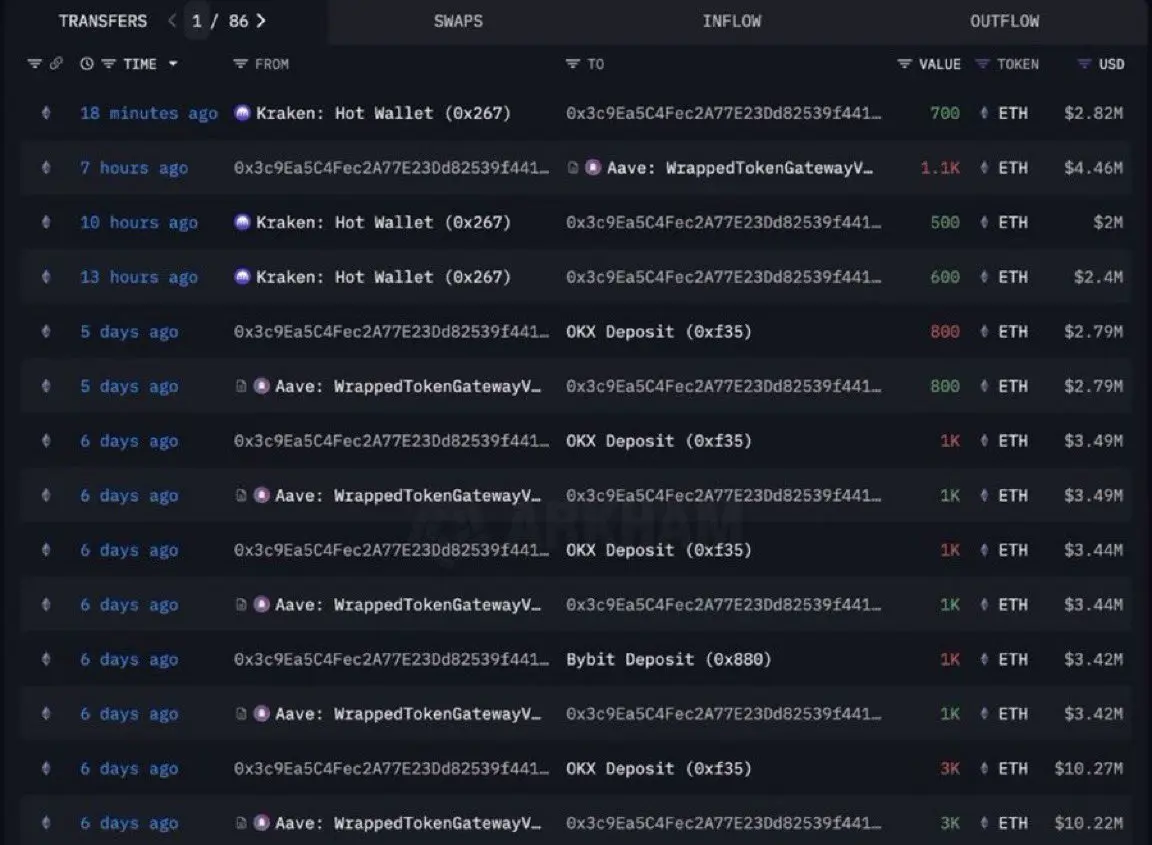Click the page indicator 1 / 86
Image resolution: width=1152 pixels, height=845 pixels.
[219, 21]
